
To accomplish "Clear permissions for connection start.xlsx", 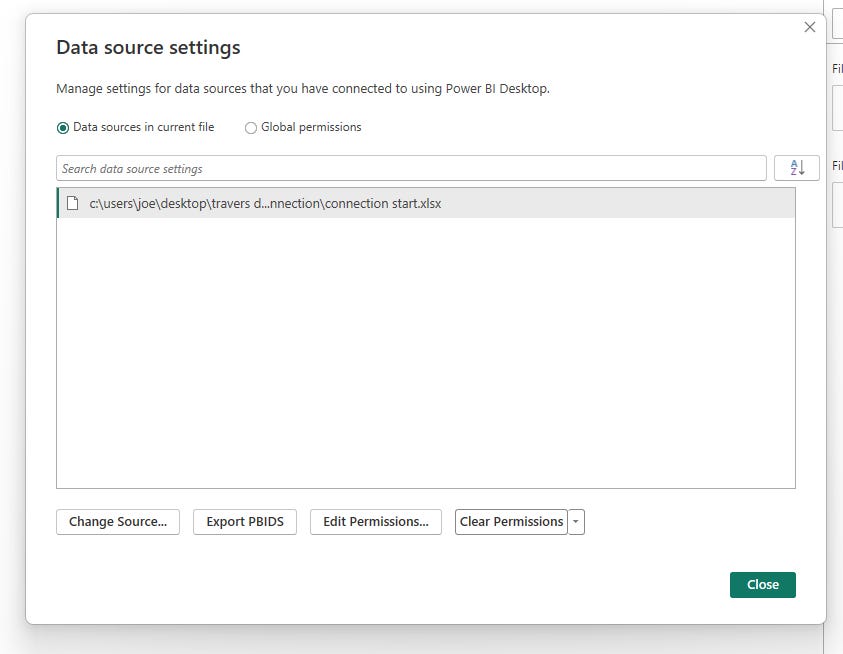I will 513,521.
